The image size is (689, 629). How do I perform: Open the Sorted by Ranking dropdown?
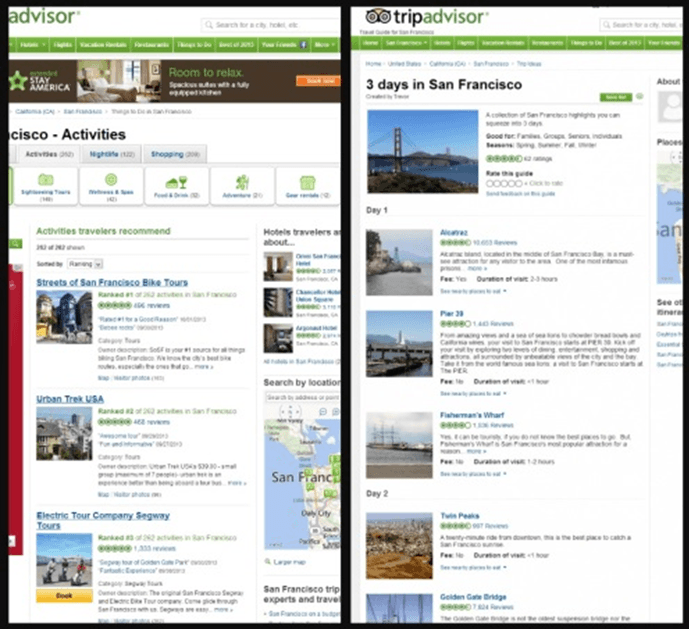[x=85, y=264]
